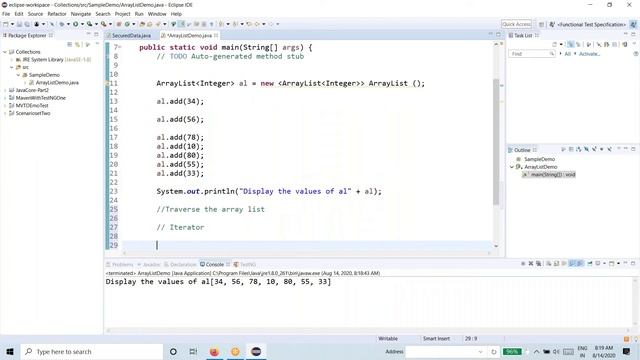Open Package Explorer view menu triangle
Screen dimensions: 640x360
tap(97, 44)
